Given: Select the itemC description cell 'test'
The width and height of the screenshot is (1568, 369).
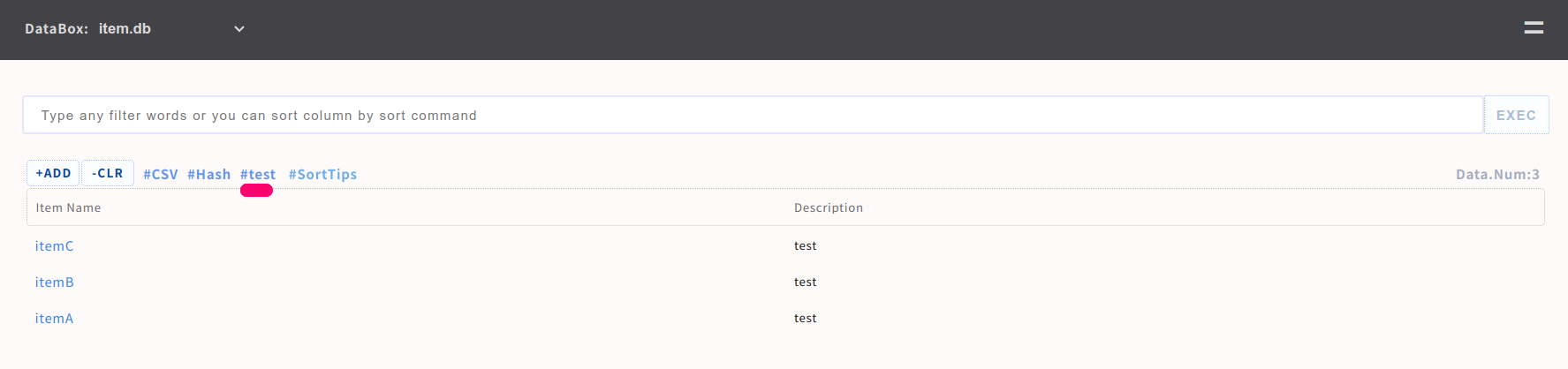Looking at the screenshot, I should click(x=806, y=246).
